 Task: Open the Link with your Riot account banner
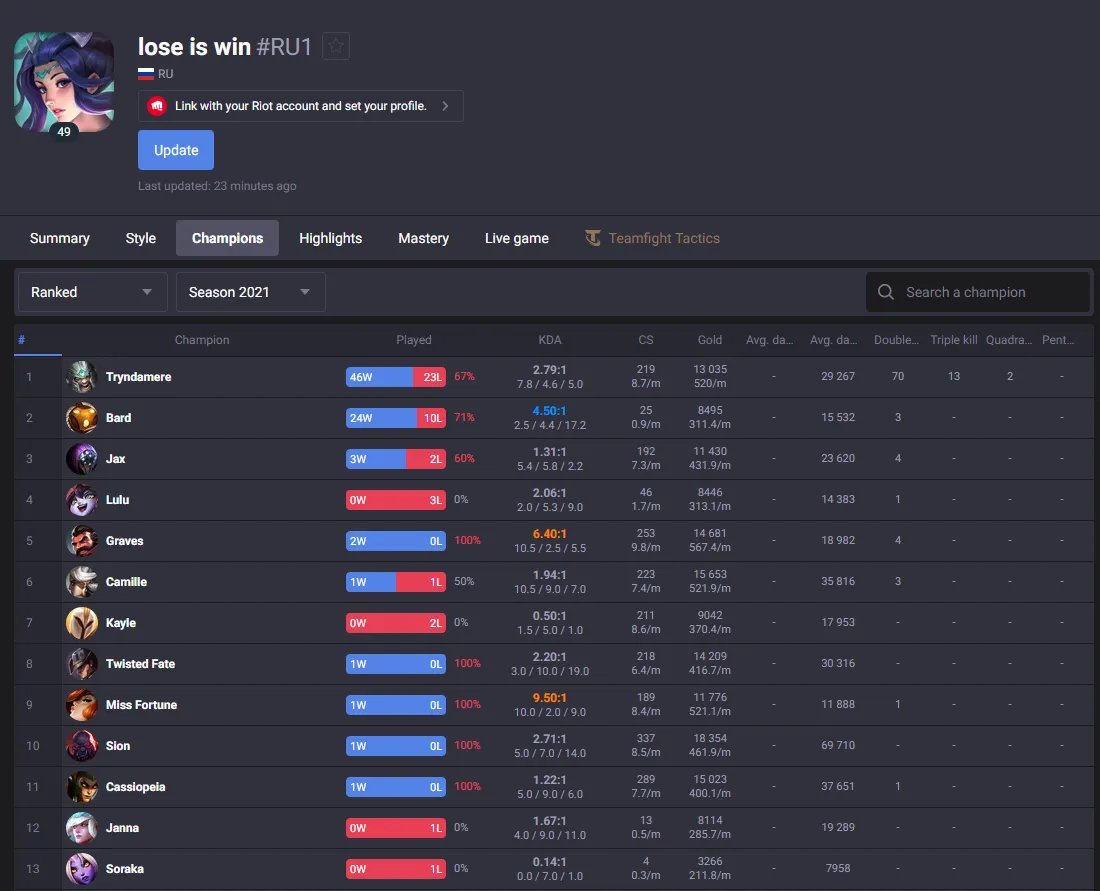click(x=300, y=106)
